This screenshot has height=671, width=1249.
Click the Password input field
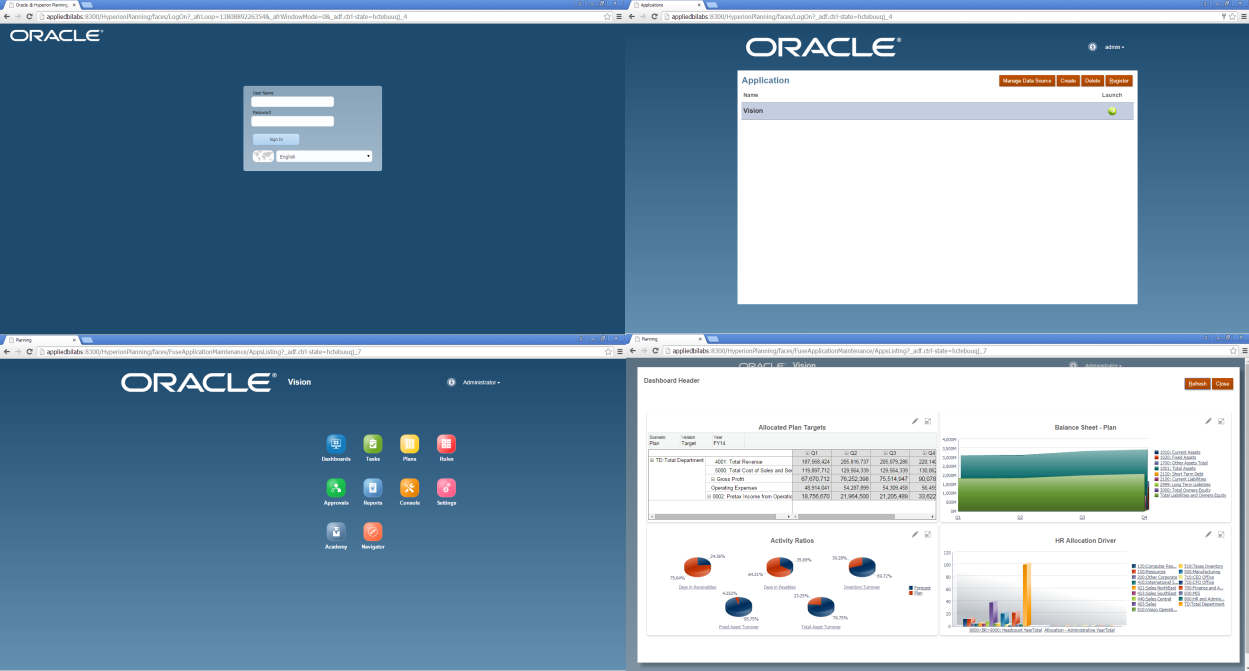(x=292, y=121)
